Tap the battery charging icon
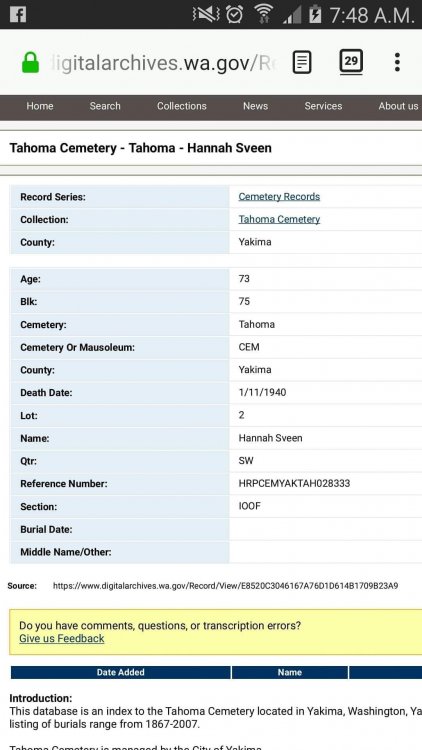The height and width of the screenshot is (750, 422). pyautogui.click(x=315, y=14)
